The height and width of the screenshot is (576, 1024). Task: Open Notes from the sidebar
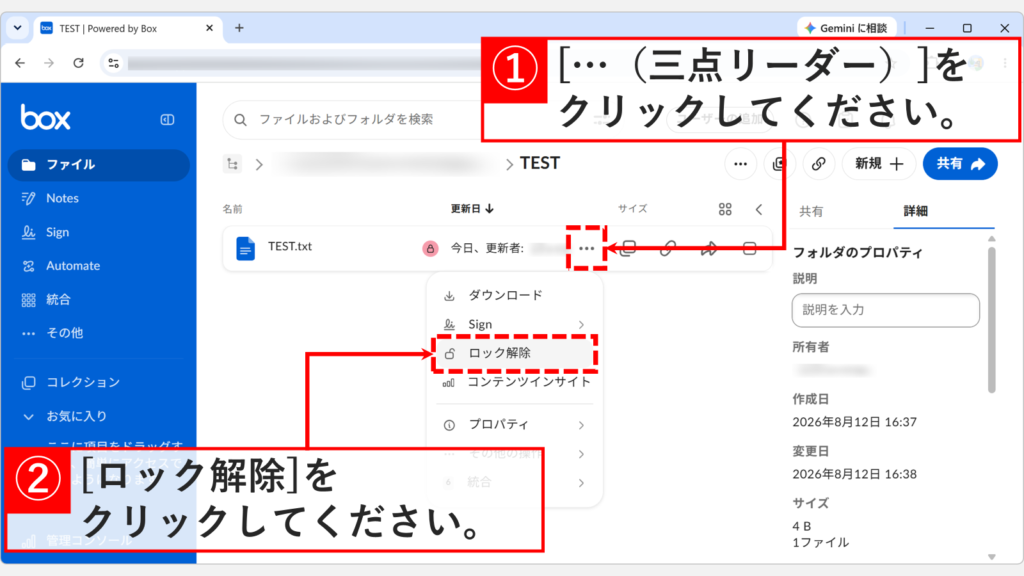point(62,198)
